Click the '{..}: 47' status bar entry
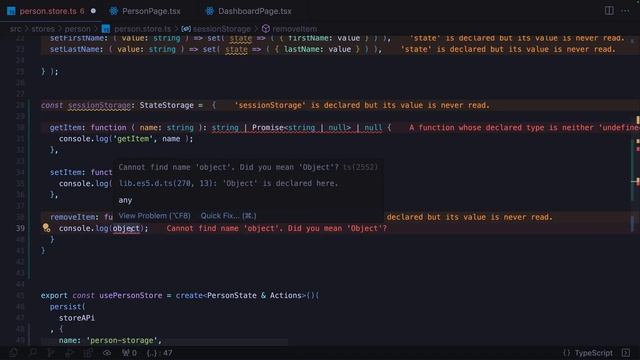 (159, 353)
